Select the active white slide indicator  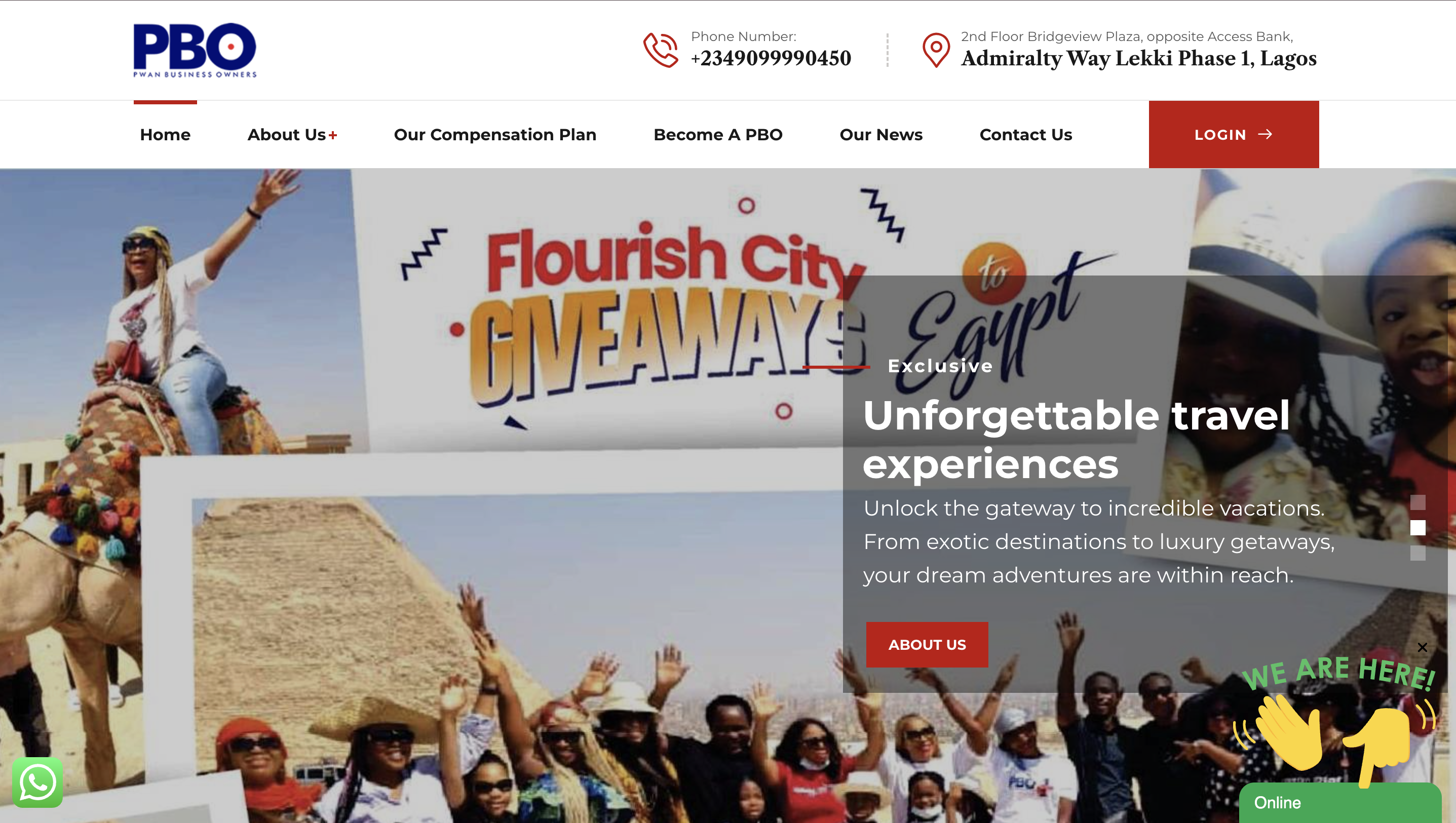click(1417, 527)
